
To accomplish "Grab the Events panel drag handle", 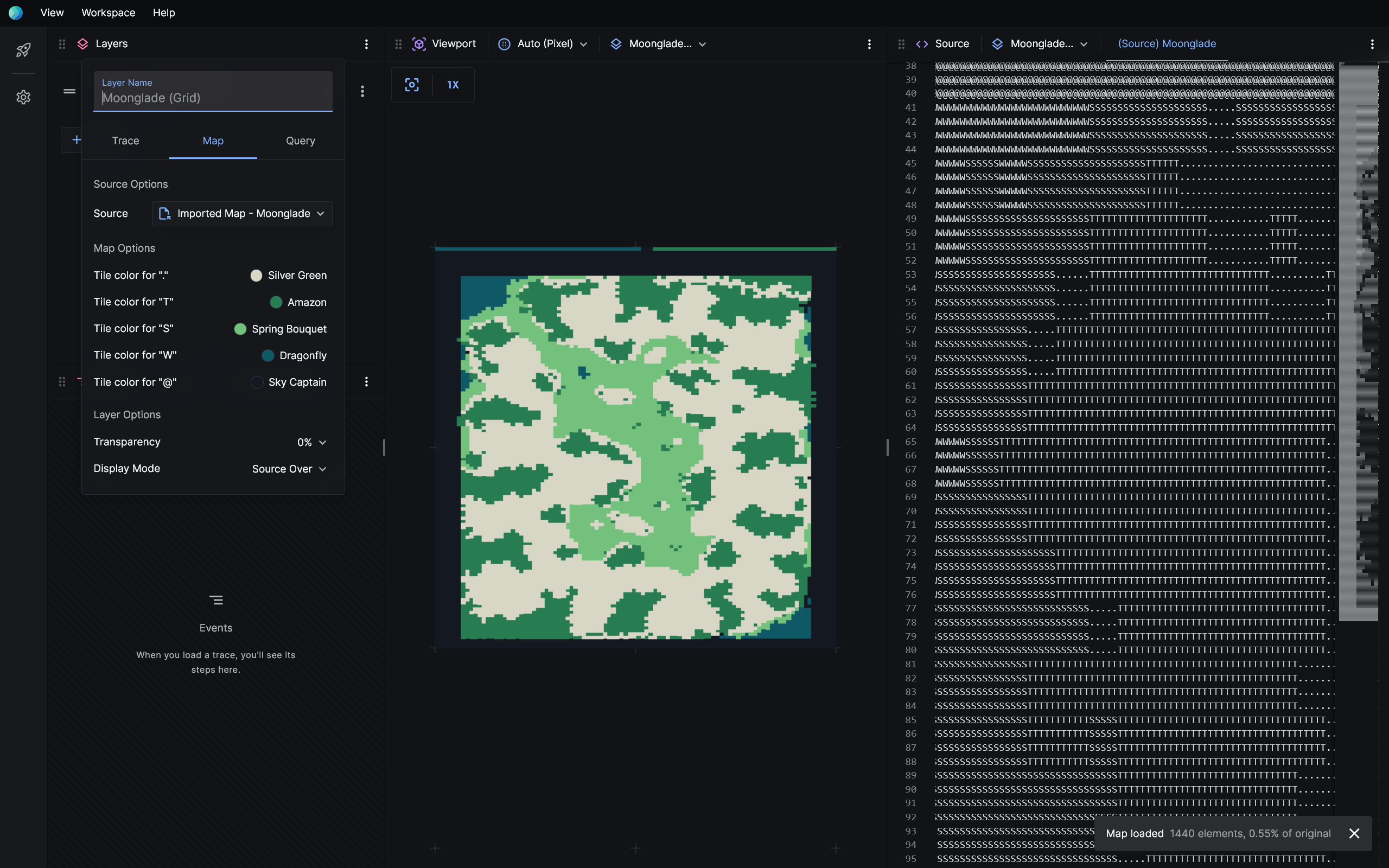I will [62, 382].
